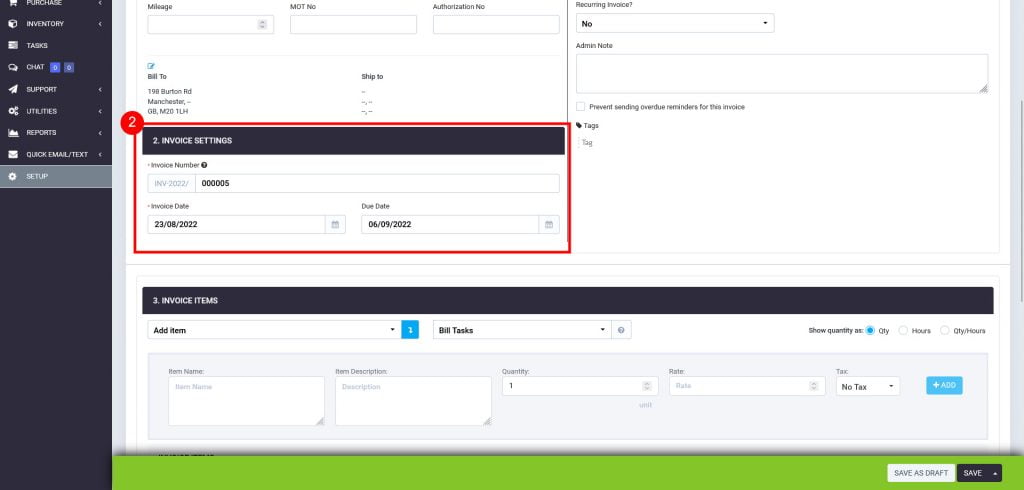
Task: Click the Quantity input field
Action: coord(578,386)
